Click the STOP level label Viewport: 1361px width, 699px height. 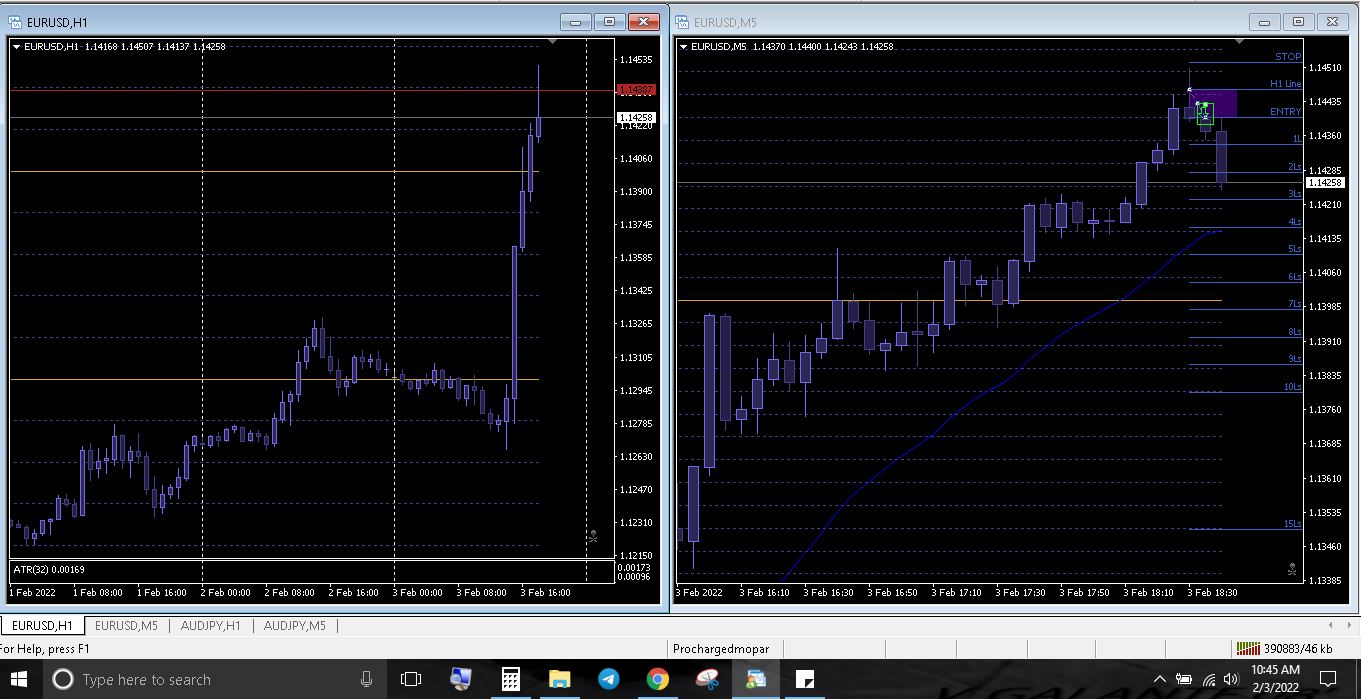[x=1288, y=57]
